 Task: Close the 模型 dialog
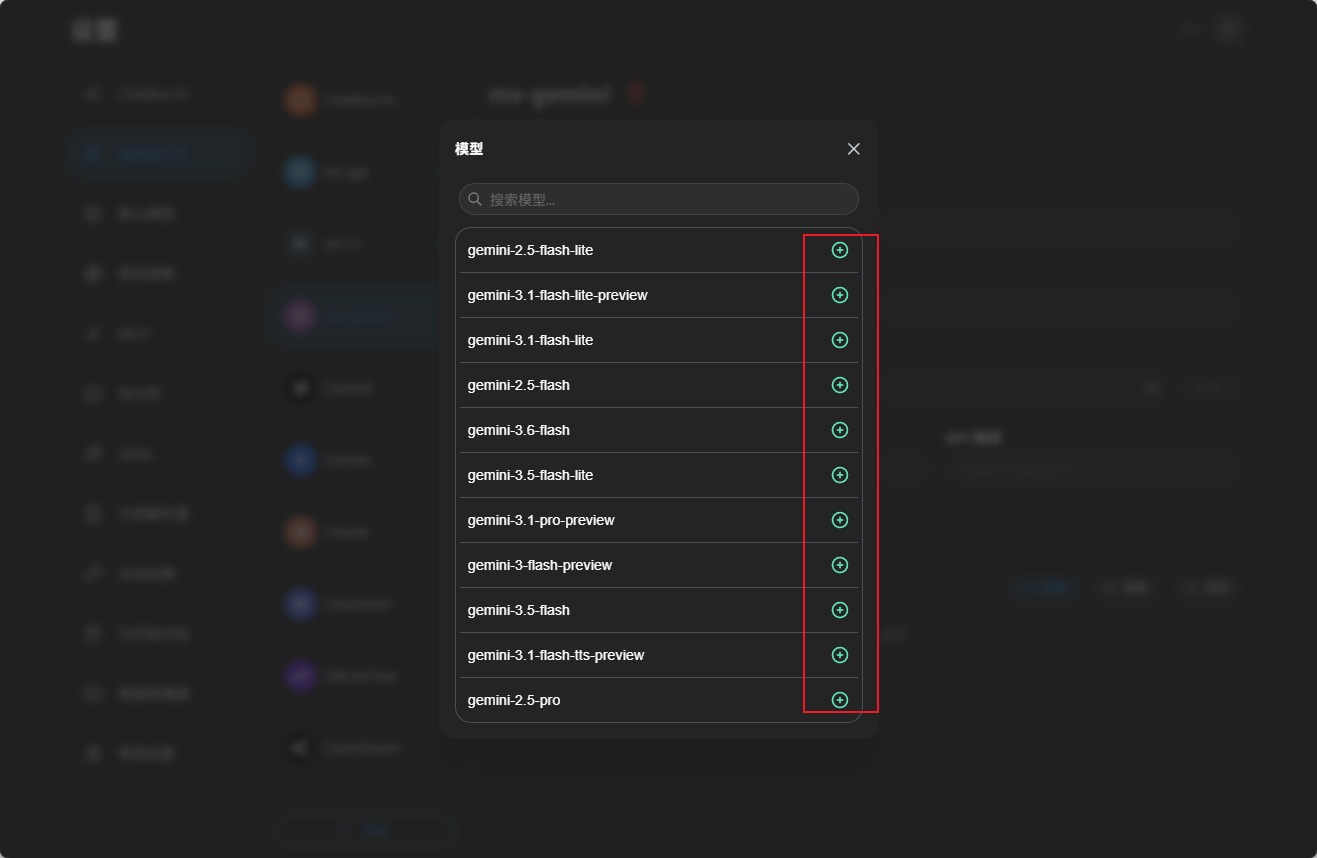[854, 149]
